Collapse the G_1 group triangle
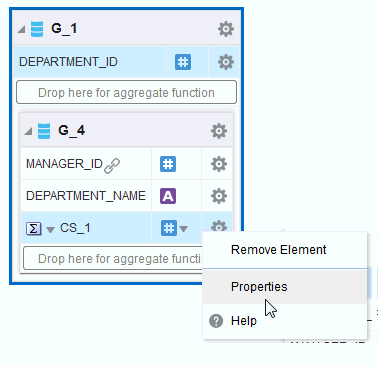The image size is (378, 366). [22, 30]
